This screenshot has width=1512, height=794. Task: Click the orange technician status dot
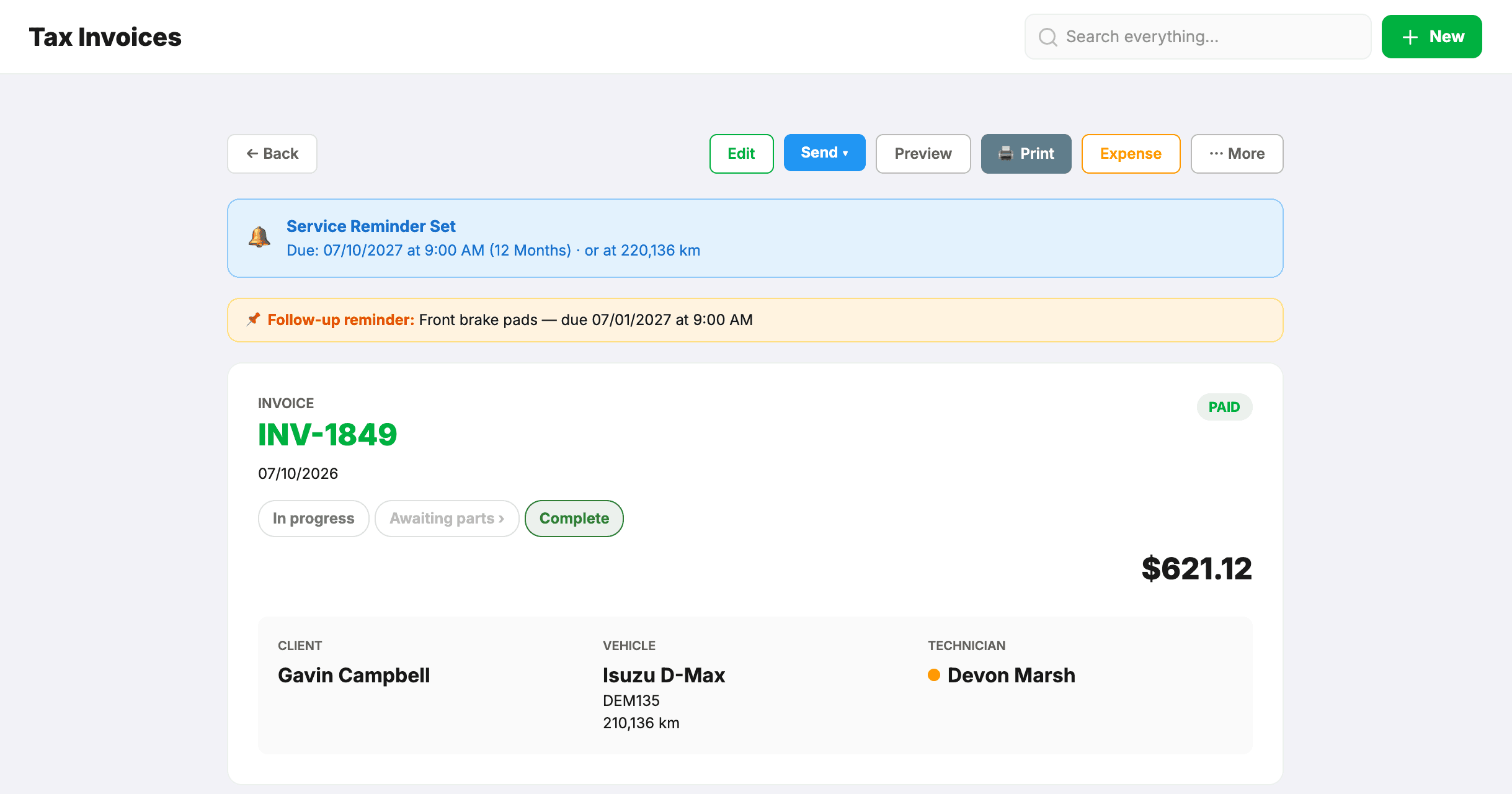[934, 675]
